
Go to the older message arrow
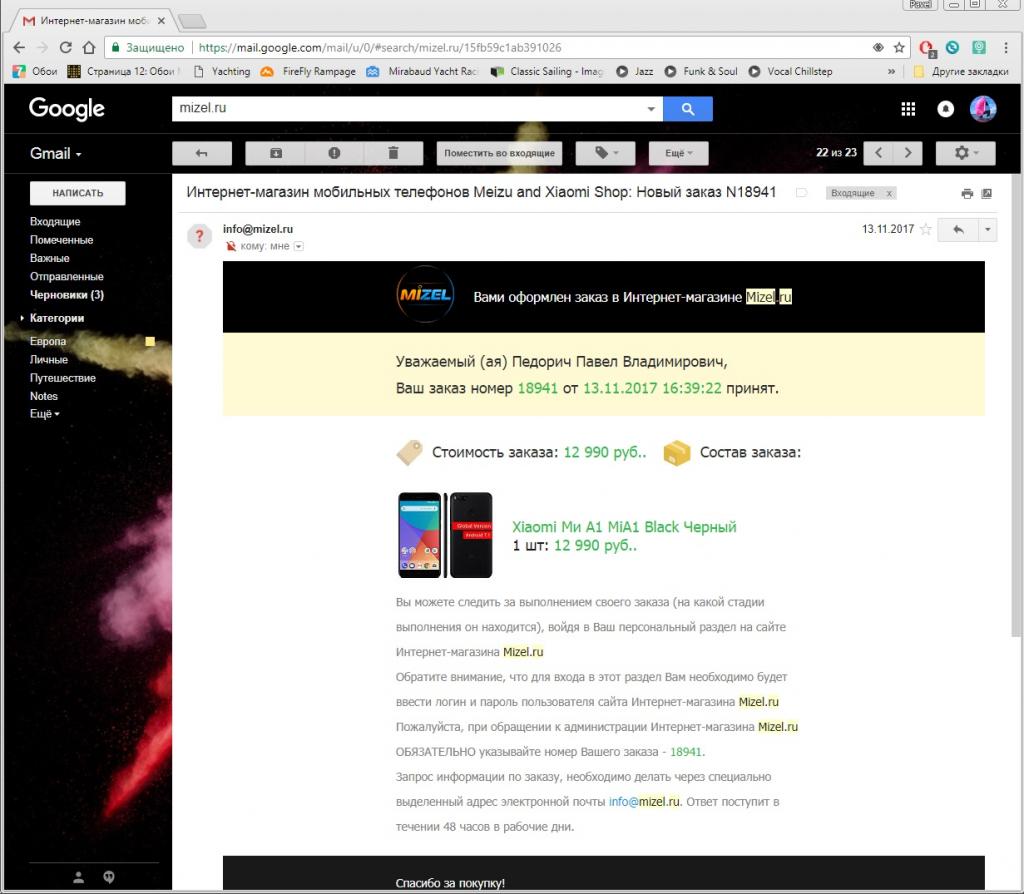[908, 153]
